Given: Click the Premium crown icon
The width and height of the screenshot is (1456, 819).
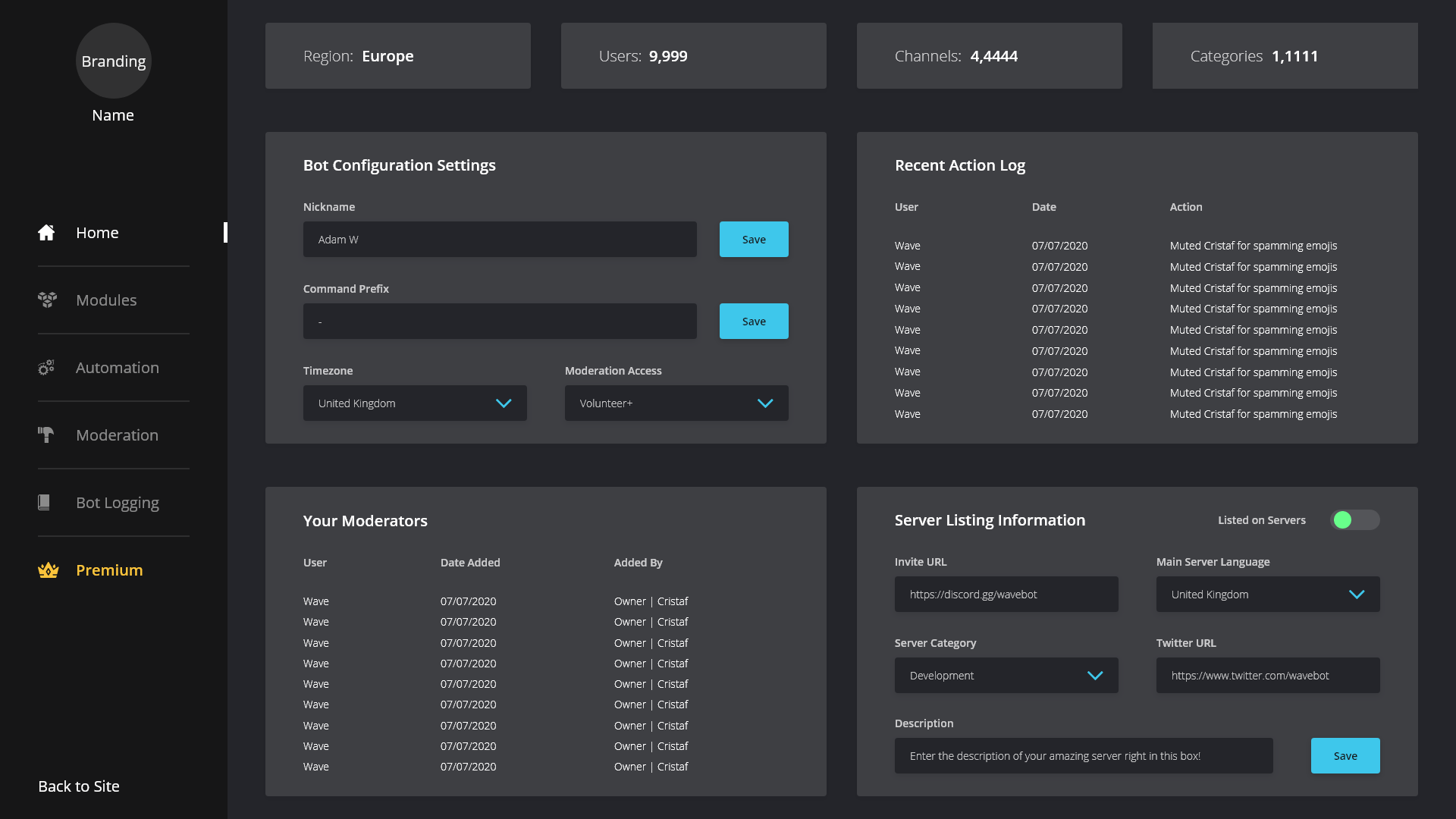Looking at the screenshot, I should [48, 570].
